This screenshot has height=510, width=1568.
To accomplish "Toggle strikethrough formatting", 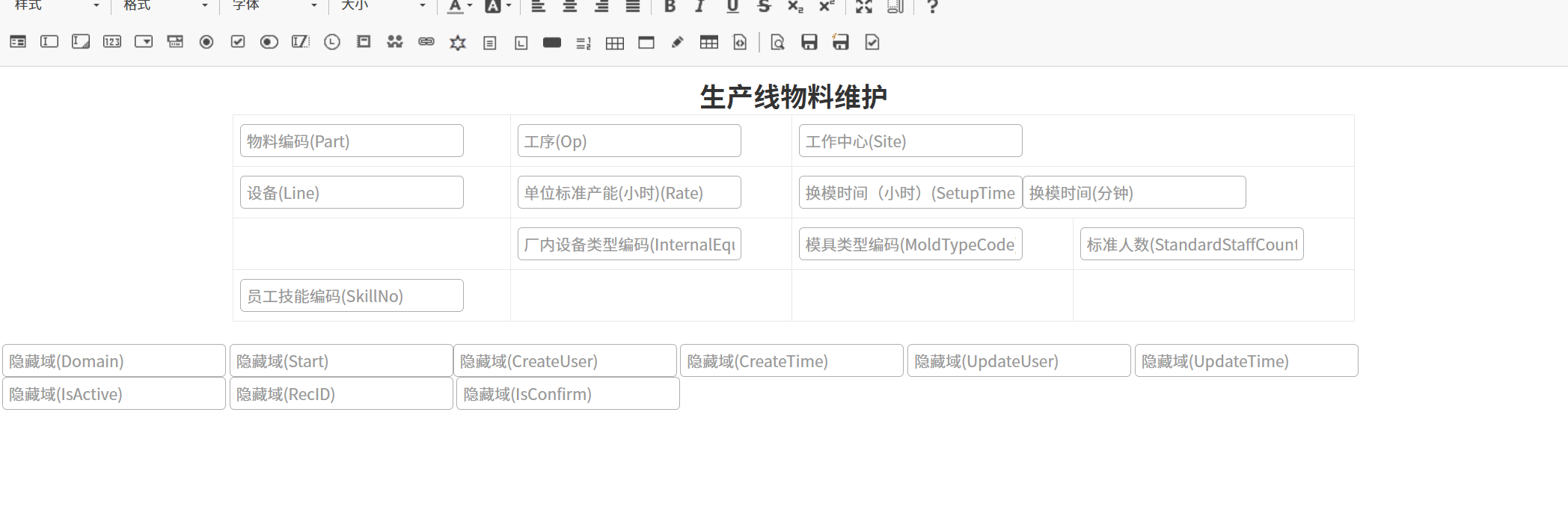I will (764, 7).
